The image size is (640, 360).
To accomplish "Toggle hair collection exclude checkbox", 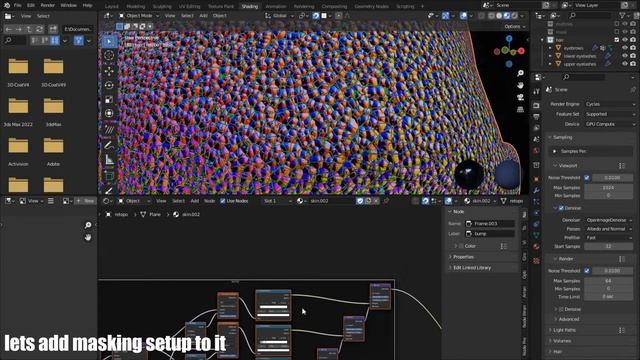I will 616,40.
